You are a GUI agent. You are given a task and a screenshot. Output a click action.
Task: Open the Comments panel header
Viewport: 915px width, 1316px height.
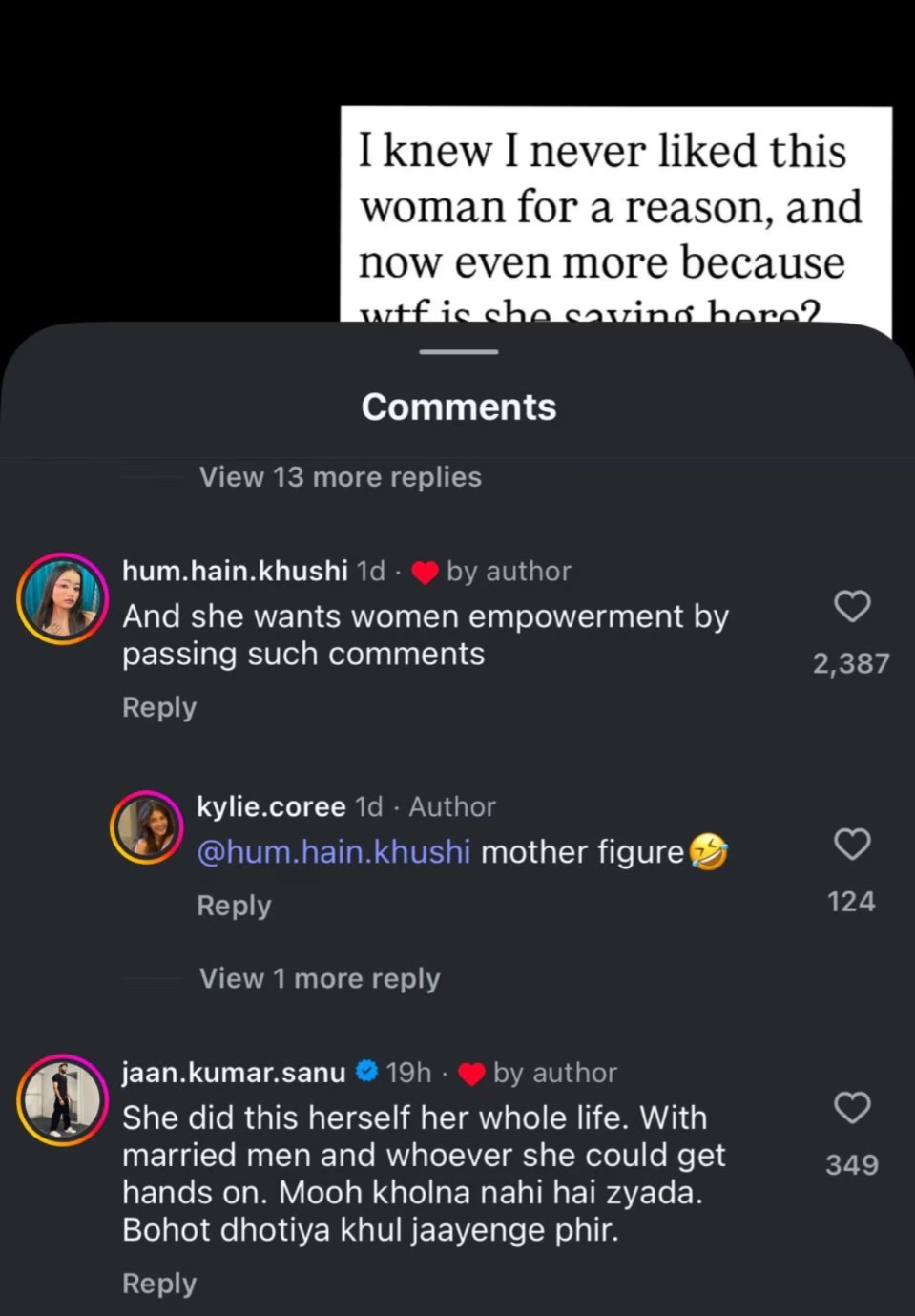458,407
